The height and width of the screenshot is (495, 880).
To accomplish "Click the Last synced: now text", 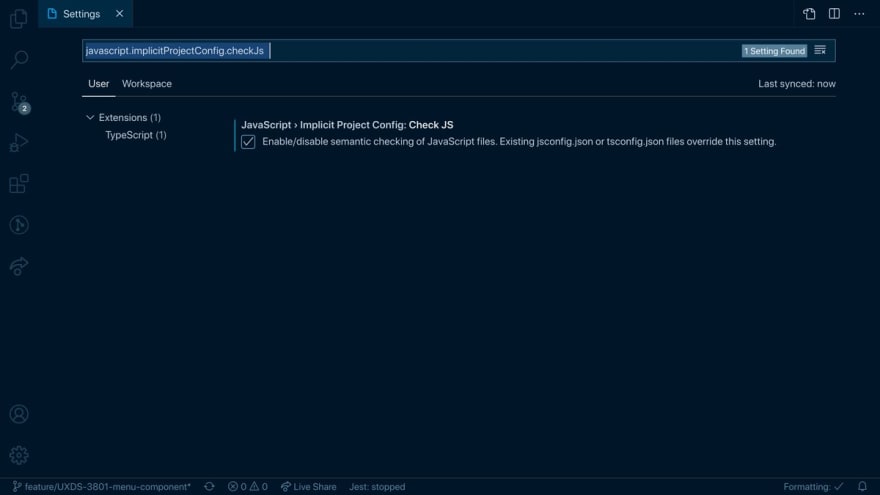I will (796, 84).
